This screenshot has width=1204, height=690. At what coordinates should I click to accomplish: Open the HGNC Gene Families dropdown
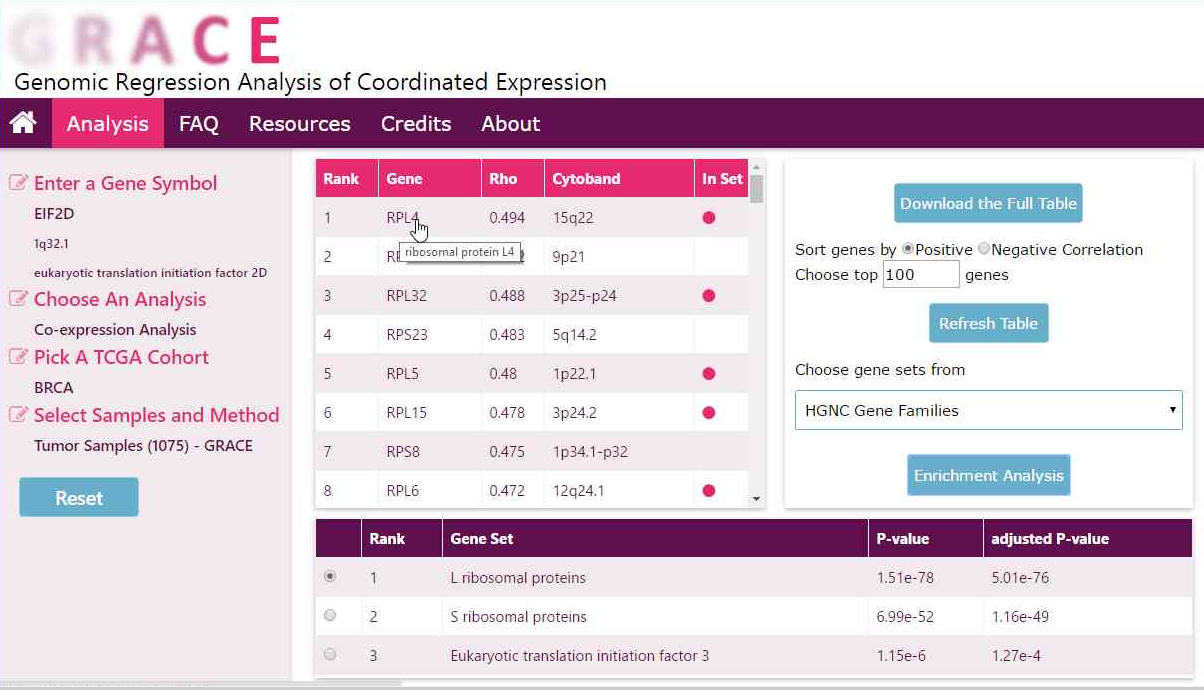click(988, 410)
